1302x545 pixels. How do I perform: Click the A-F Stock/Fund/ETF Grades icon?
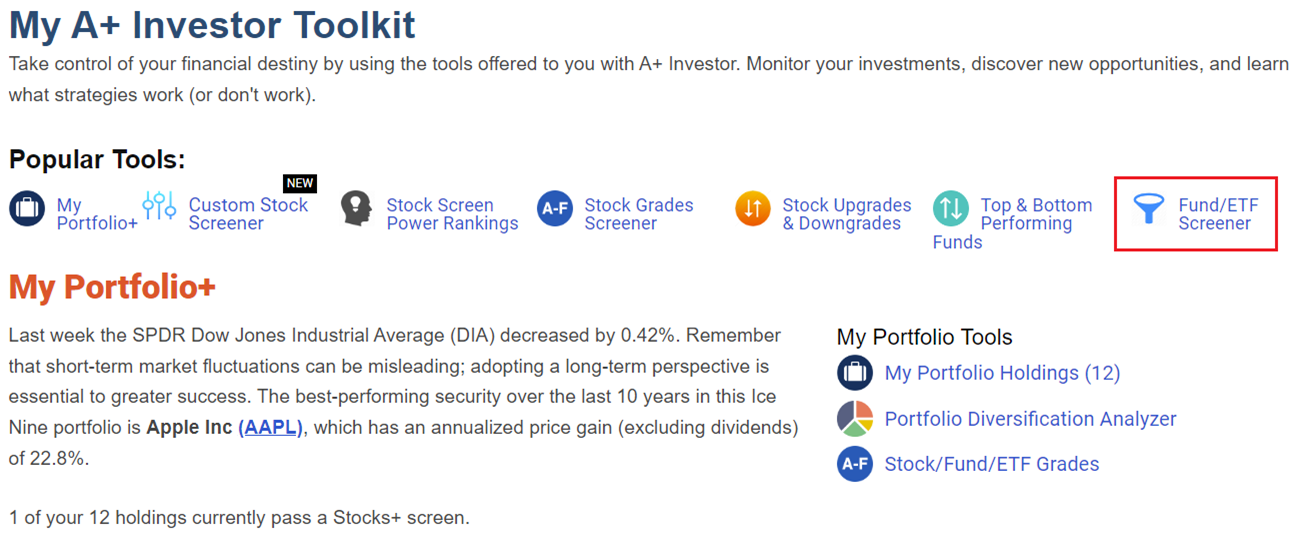pos(855,464)
